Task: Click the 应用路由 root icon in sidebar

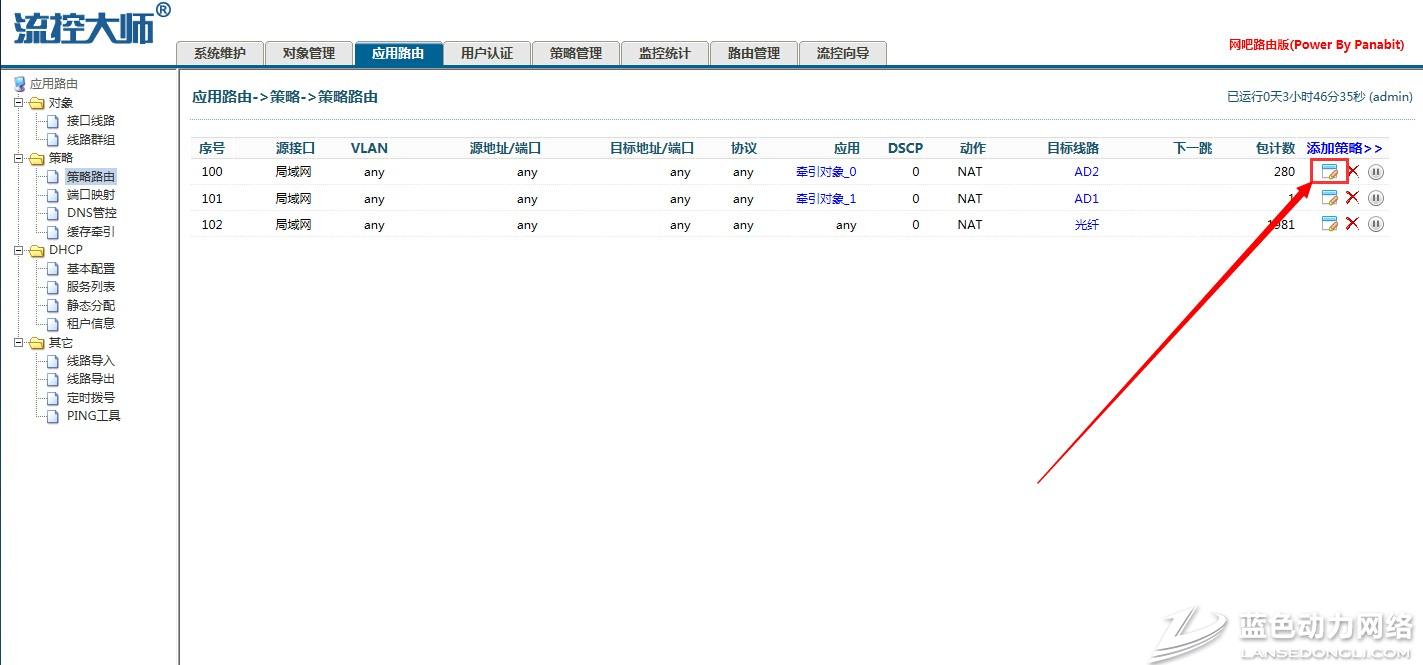Action: (x=19, y=84)
